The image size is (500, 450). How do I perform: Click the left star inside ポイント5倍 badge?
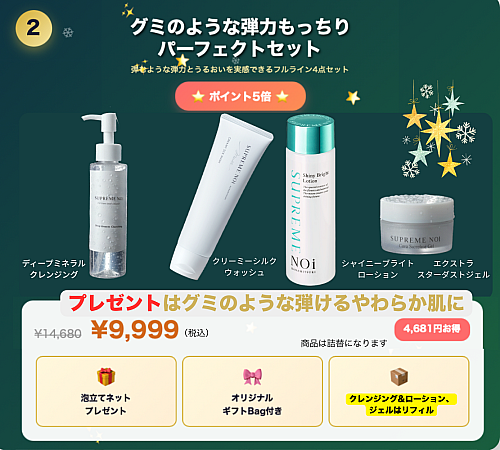click(198, 97)
